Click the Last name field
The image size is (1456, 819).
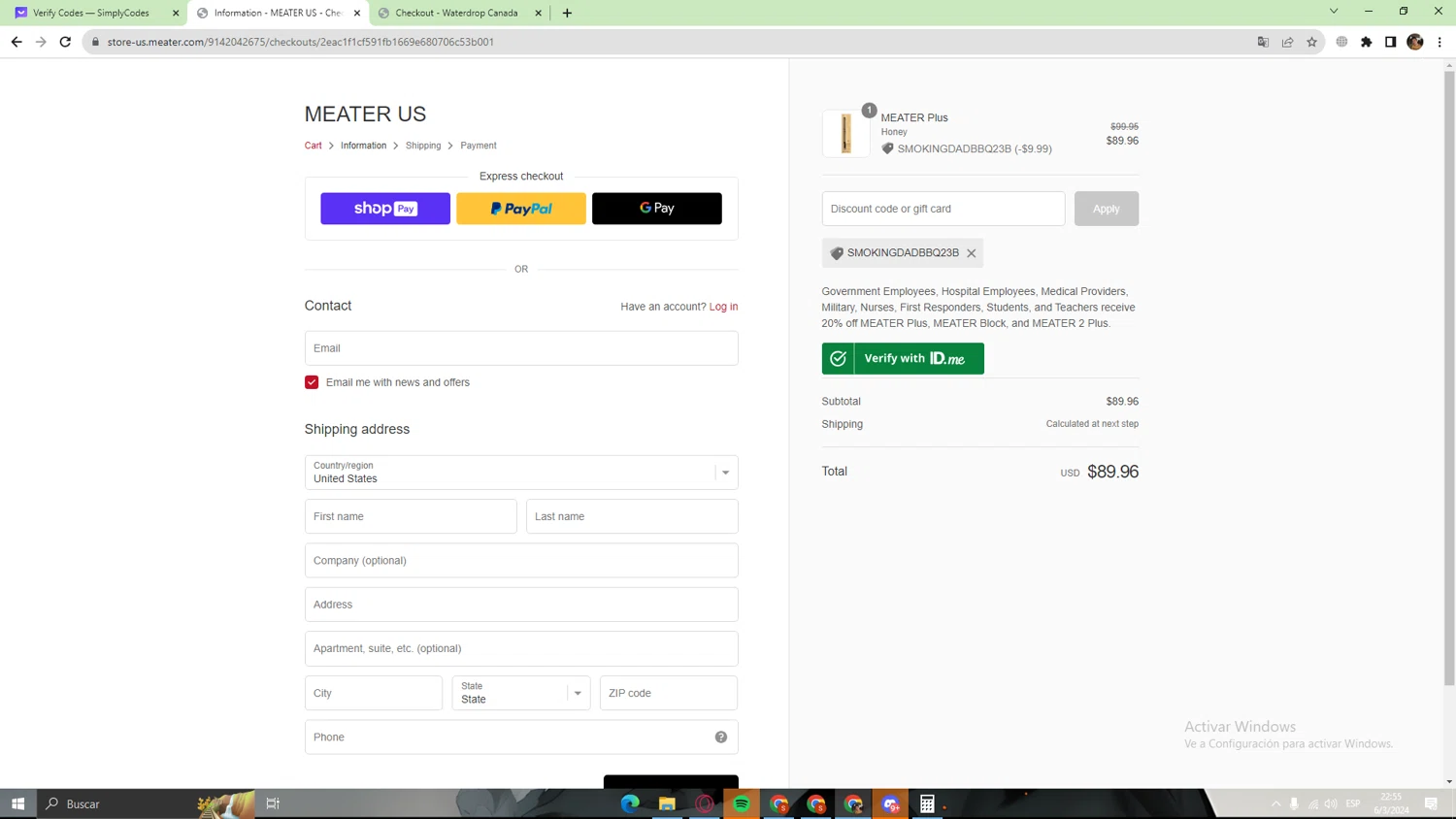[632, 516]
